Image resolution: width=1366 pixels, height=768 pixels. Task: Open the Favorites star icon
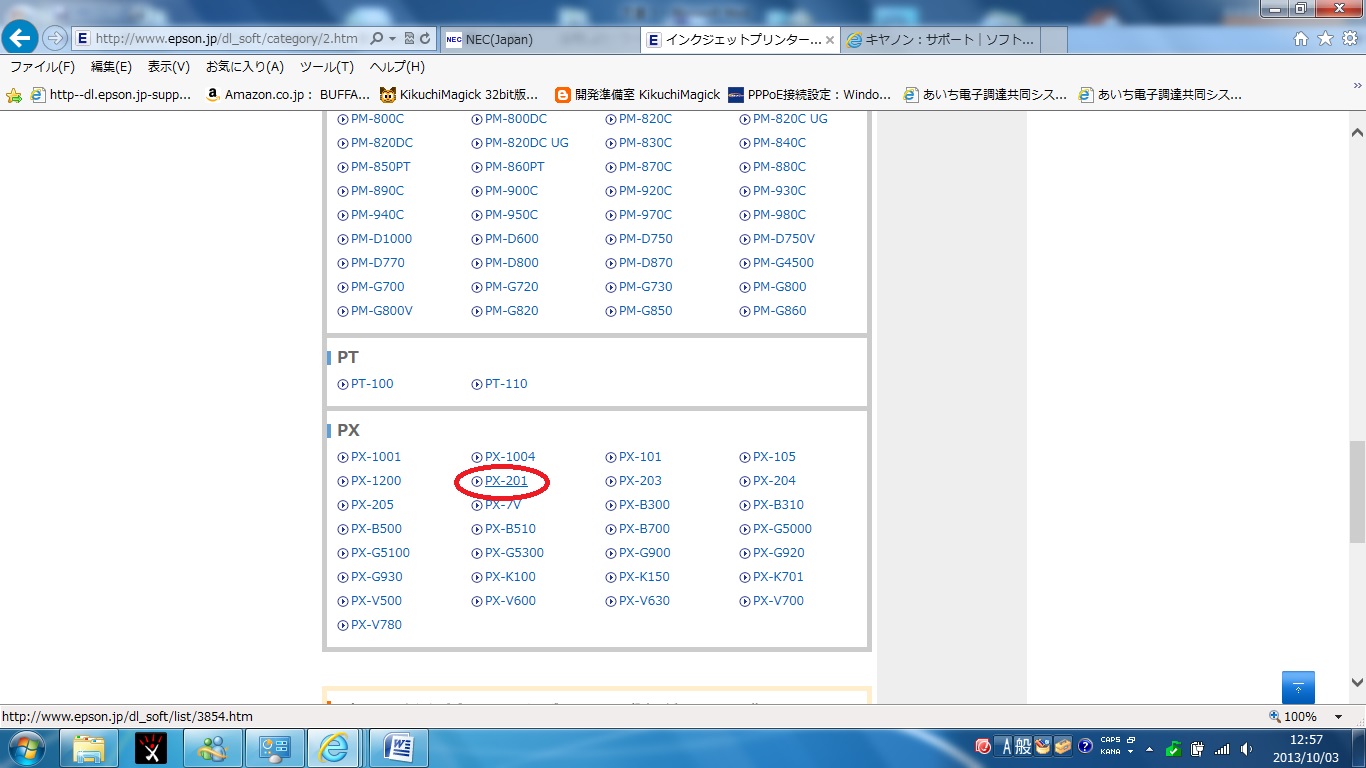point(1325,39)
